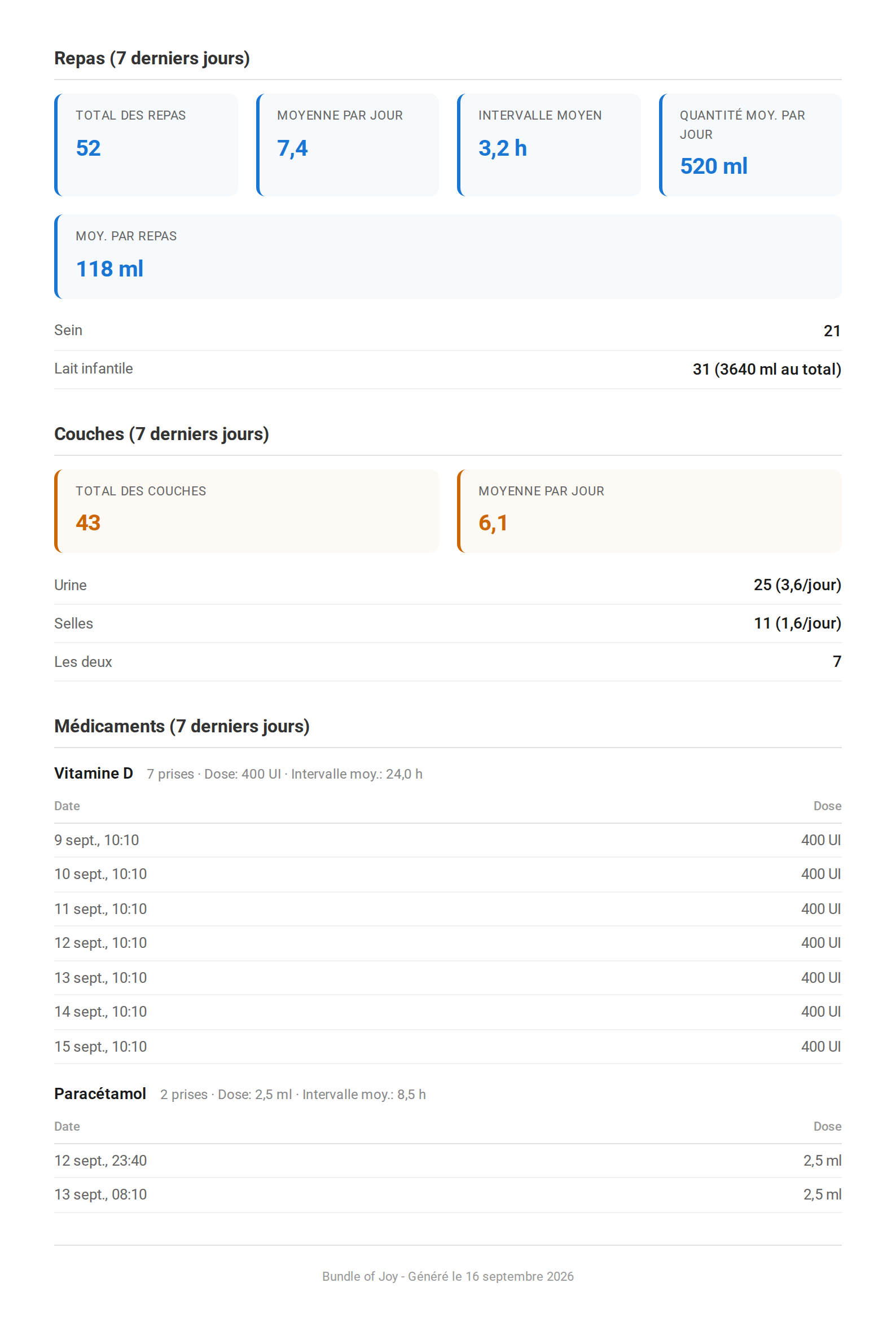Select the 'Les deux' count 7
896x1318 pixels.
836,661
